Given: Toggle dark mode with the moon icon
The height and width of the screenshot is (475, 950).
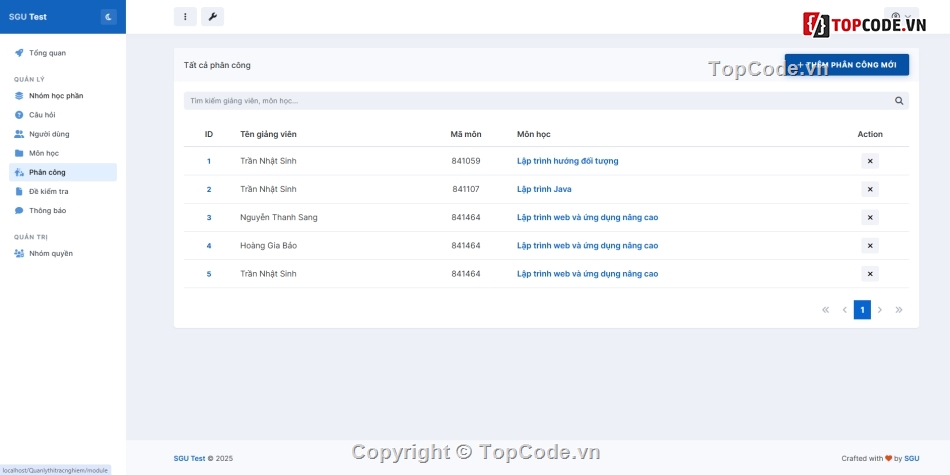Looking at the screenshot, I should (x=108, y=17).
